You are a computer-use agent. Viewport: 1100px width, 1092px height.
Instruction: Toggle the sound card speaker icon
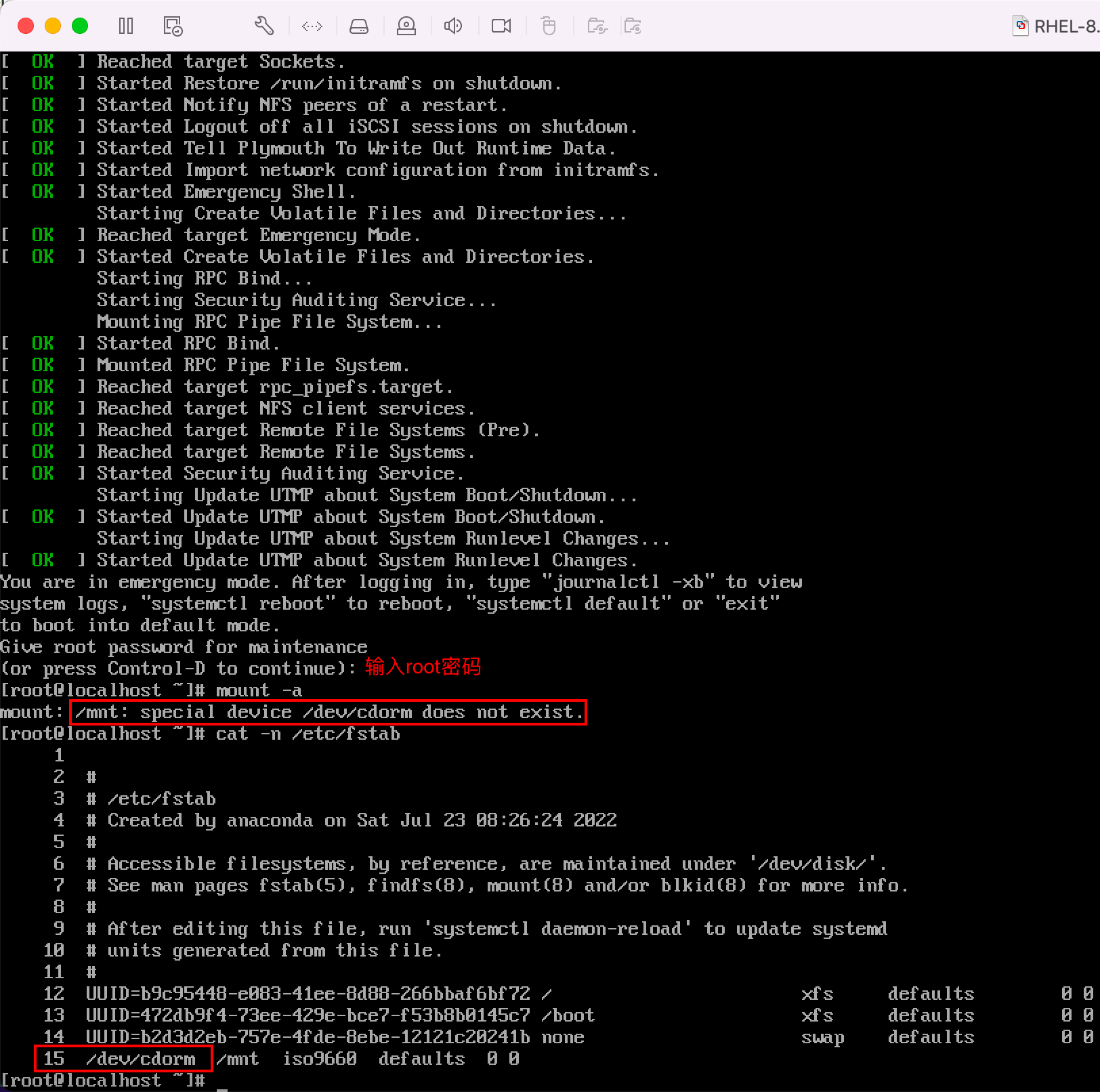(453, 26)
